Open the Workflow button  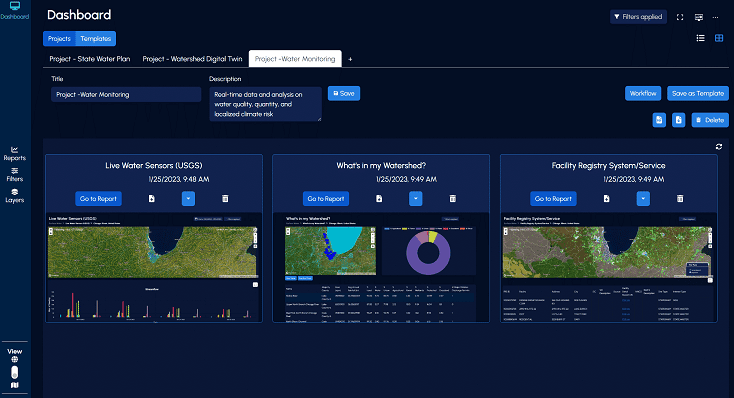pos(643,94)
